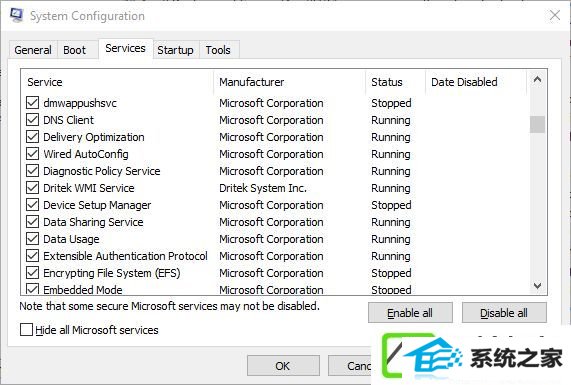The image size is (571, 385).
Task: Toggle Extensible Authentication Protocol checkbox
Action: 32,256
